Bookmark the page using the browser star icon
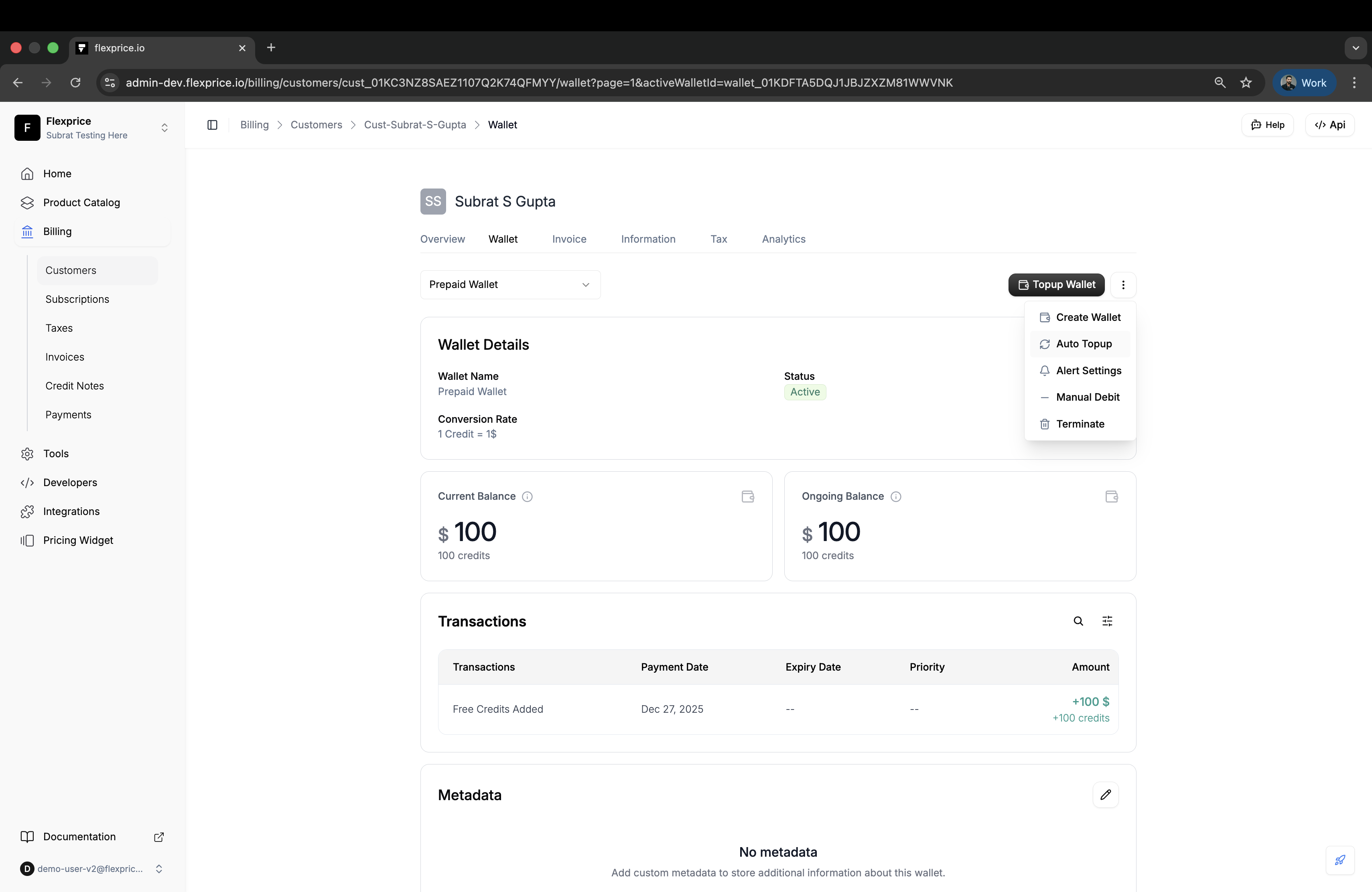Viewport: 1372px width, 892px height. [x=1246, y=82]
